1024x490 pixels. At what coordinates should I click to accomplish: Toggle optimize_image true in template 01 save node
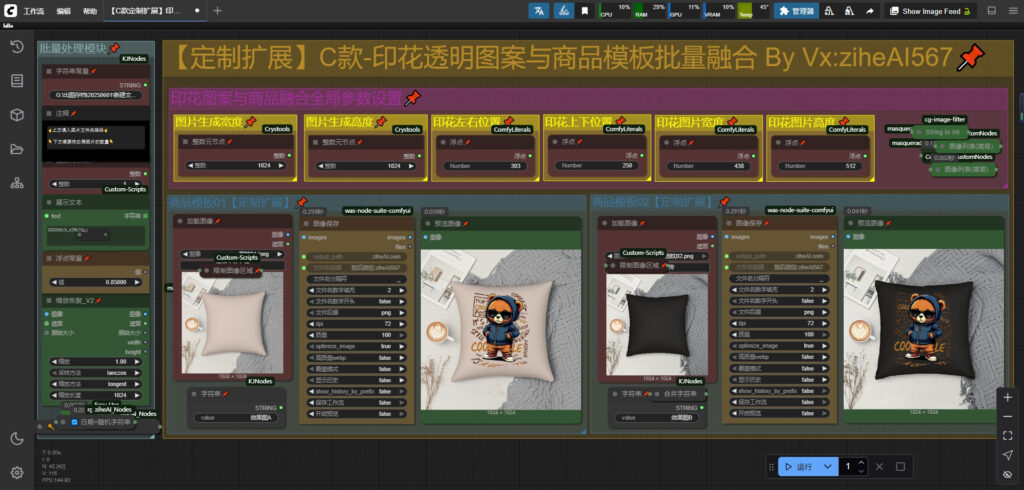tap(357, 346)
